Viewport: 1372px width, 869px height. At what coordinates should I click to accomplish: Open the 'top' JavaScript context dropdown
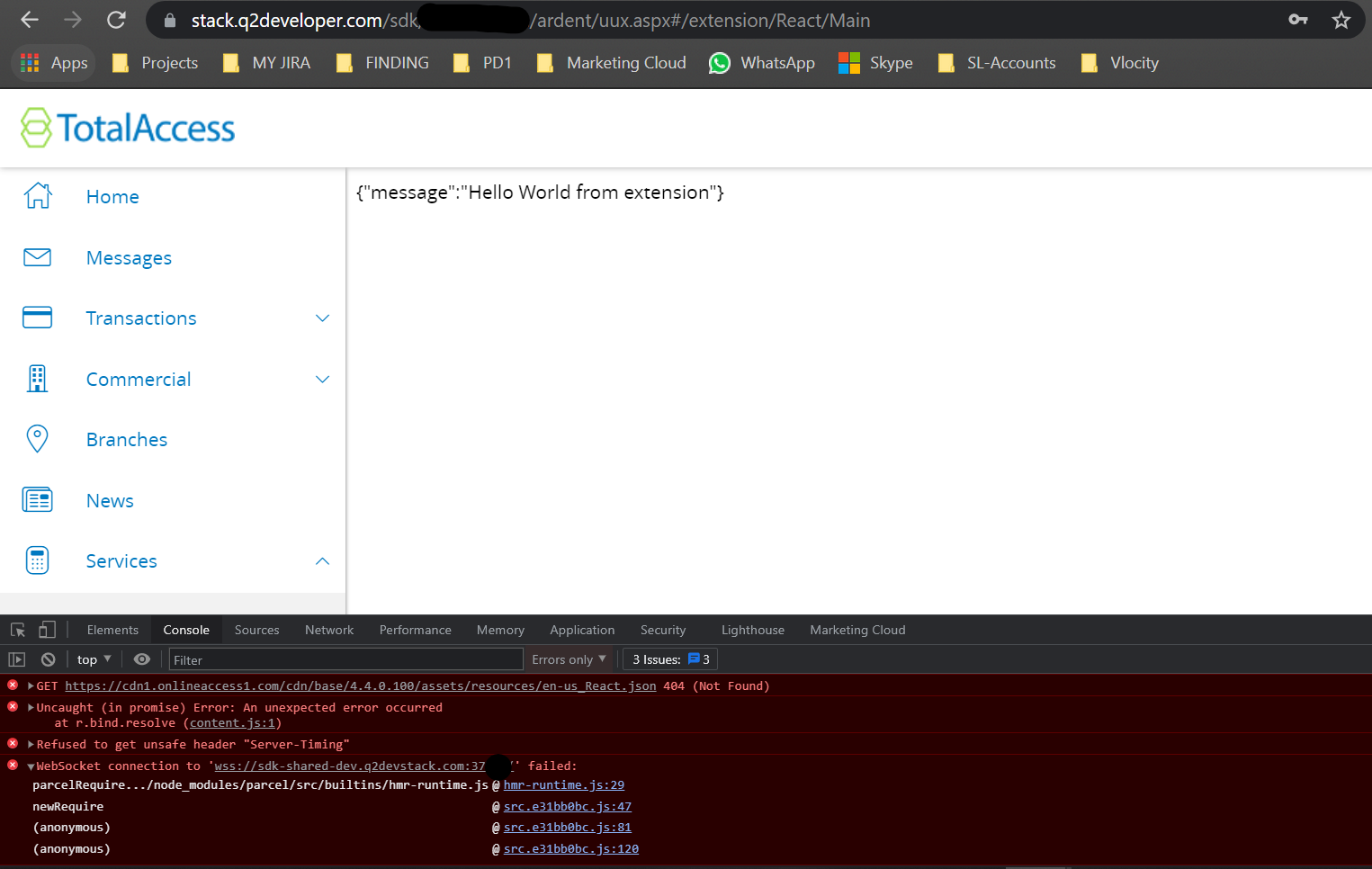click(94, 659)
